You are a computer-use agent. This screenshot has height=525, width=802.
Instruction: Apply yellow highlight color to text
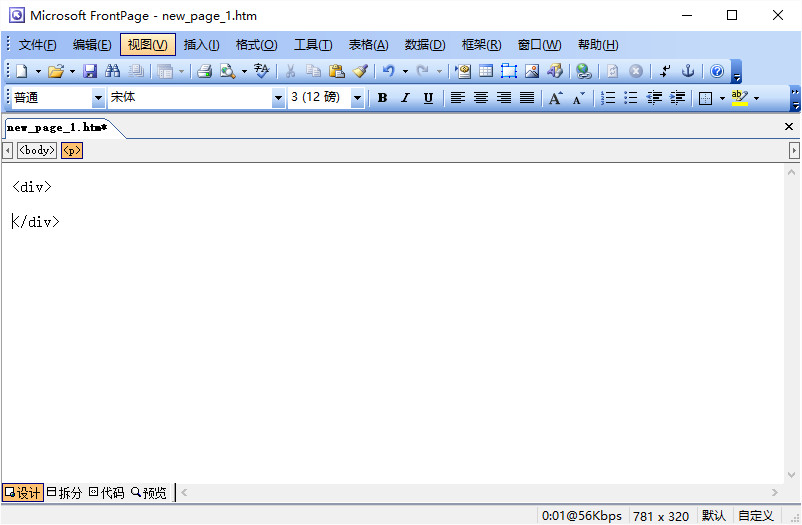click(740, 98)
